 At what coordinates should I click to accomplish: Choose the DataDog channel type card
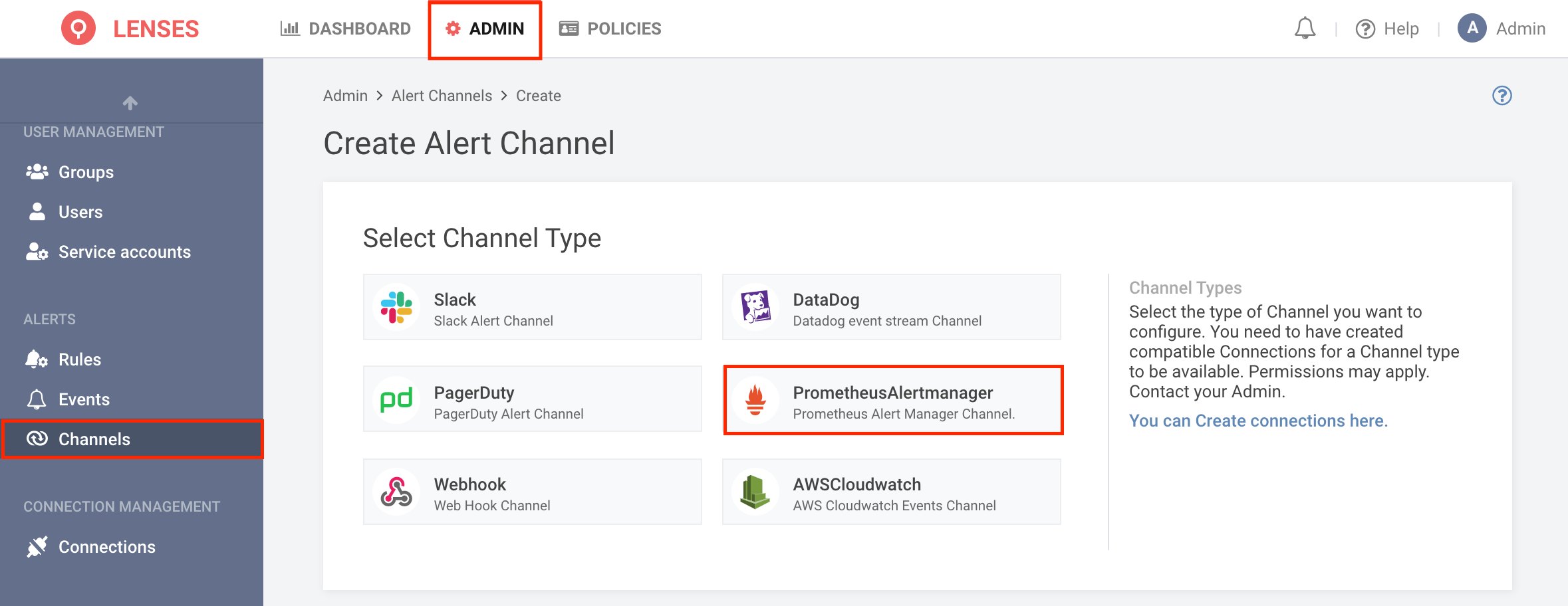click(892, 307)
